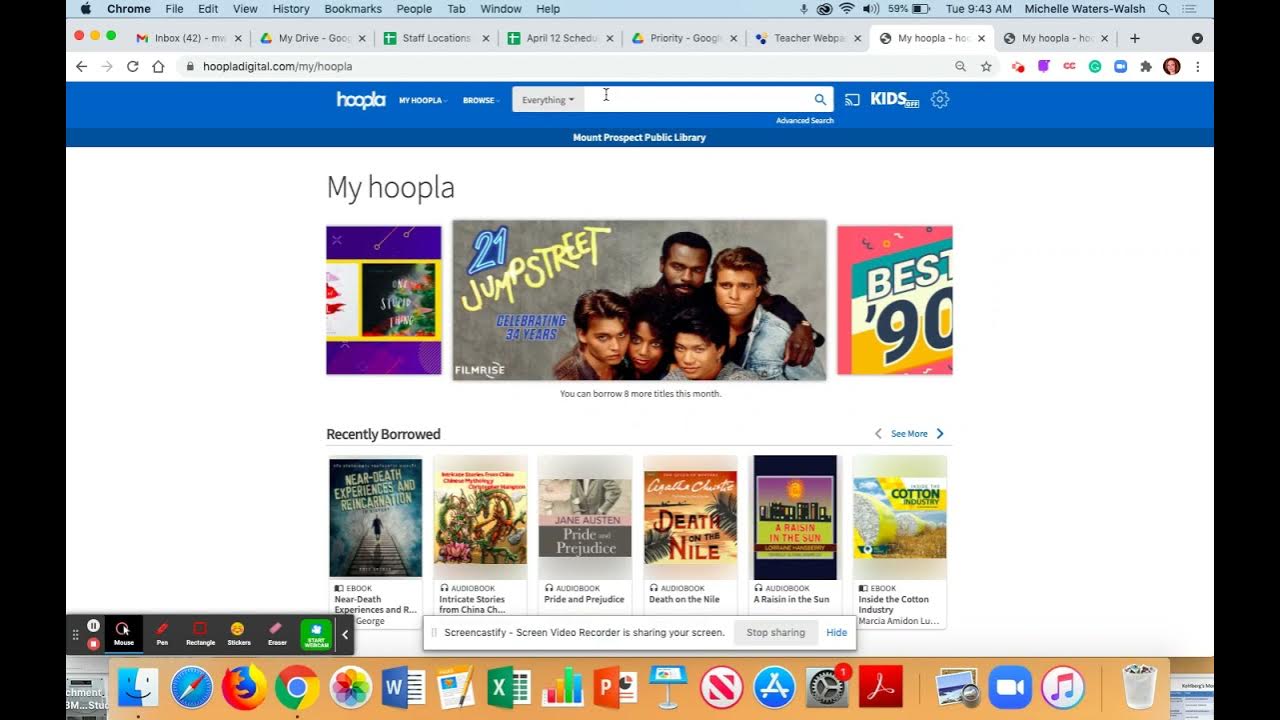Open the People menu
Screen dimensions: 1280x720
pos(414,9)
